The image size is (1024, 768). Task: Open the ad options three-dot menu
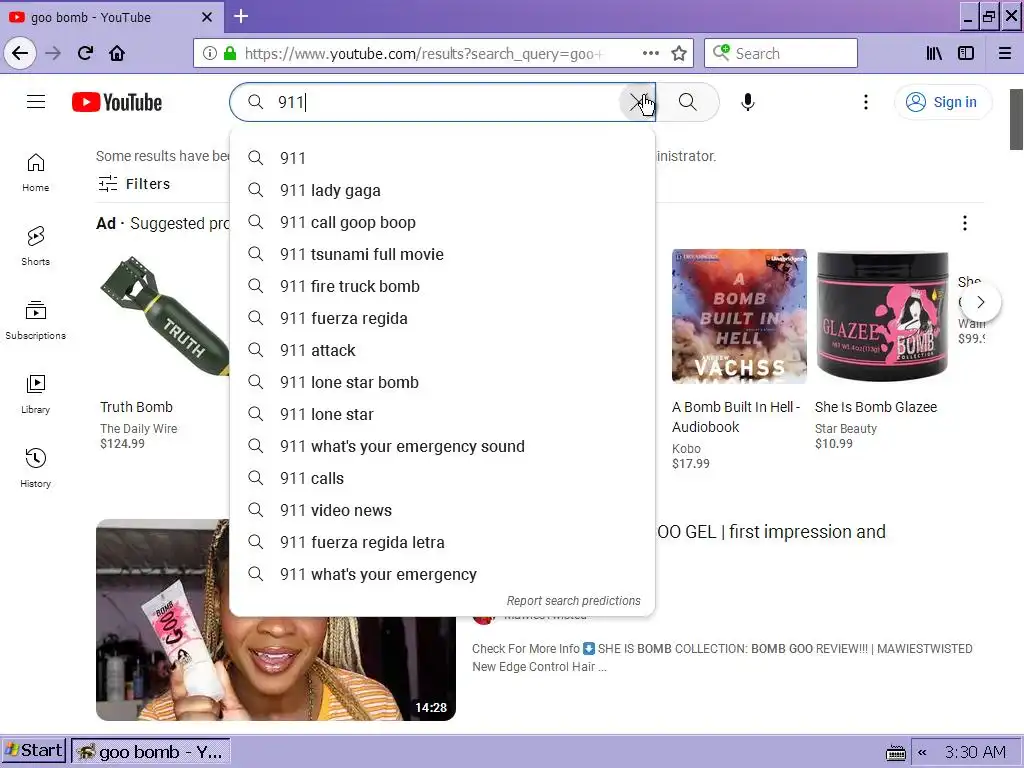tap(965, 223)
